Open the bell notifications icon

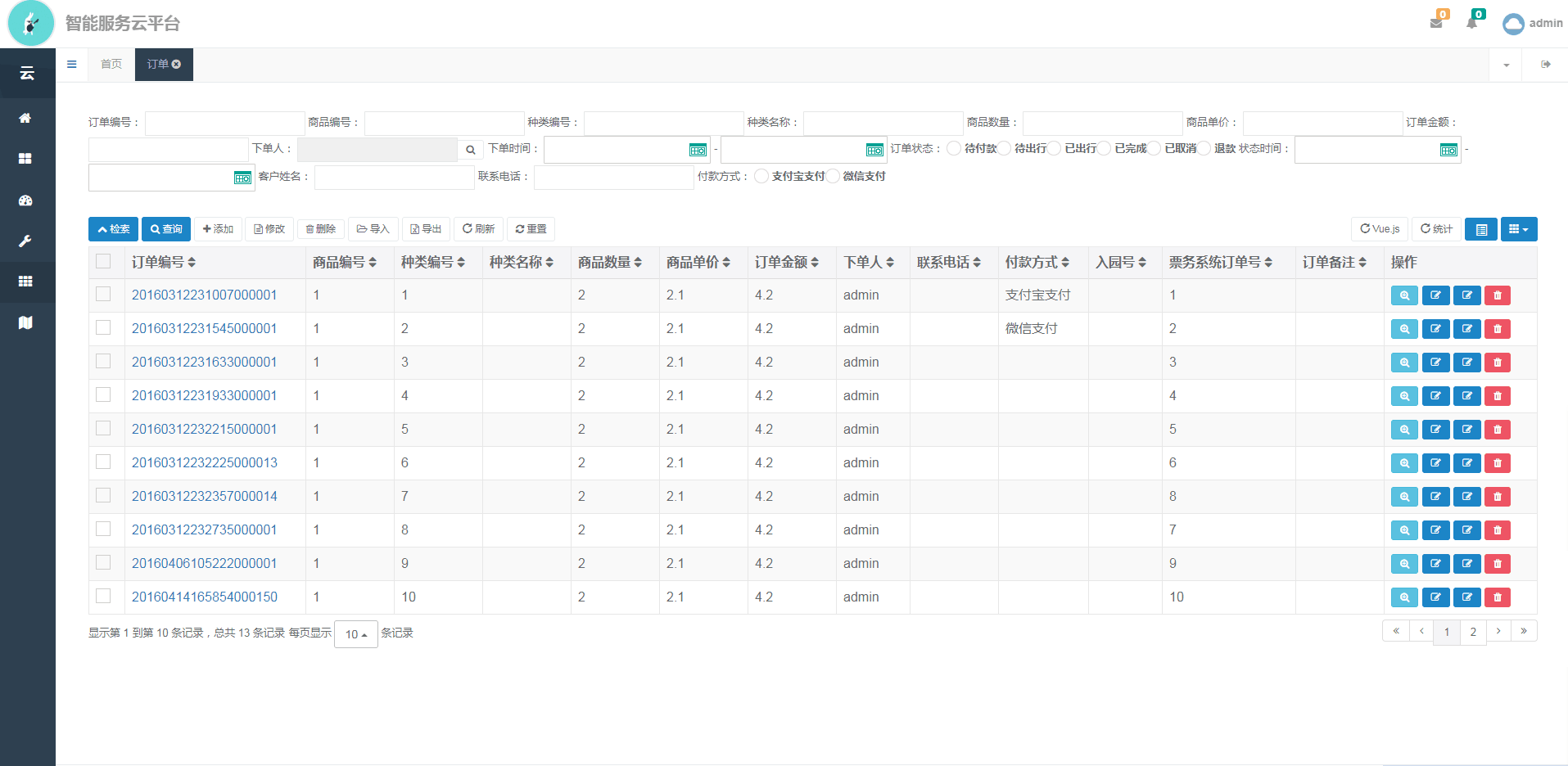coord(1472,23)
